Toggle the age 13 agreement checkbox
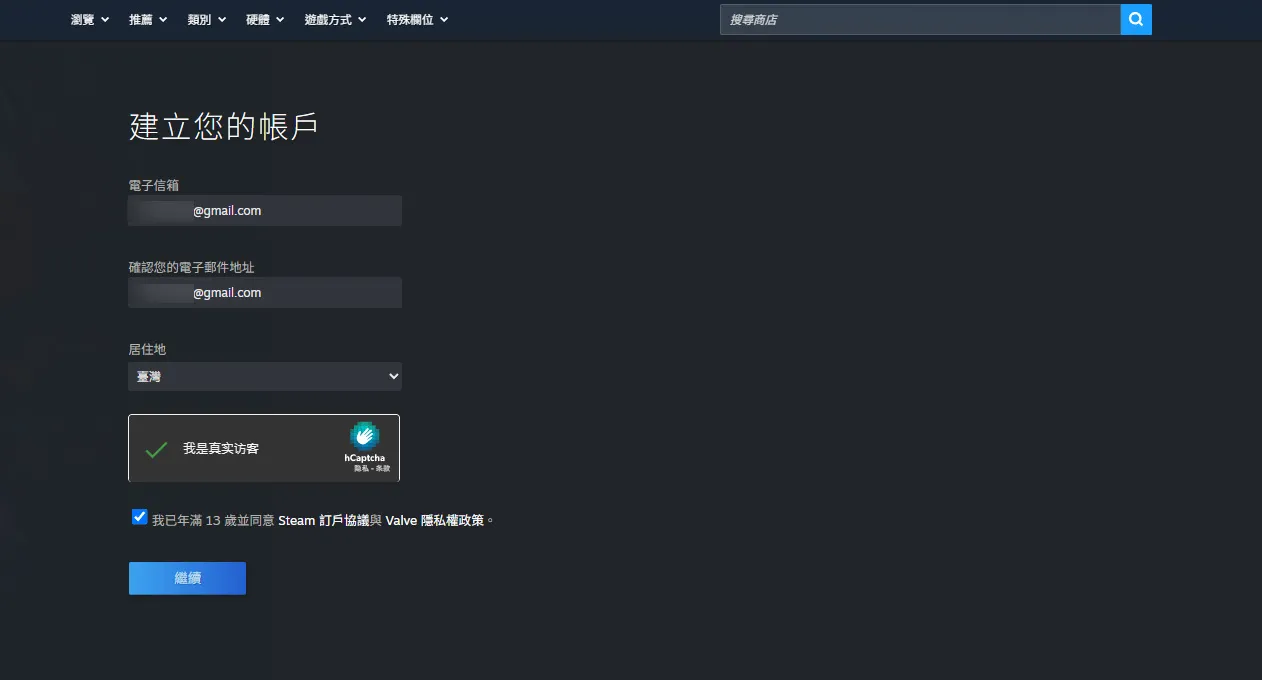The image size is (1262, 680). [x=140, y=517]
